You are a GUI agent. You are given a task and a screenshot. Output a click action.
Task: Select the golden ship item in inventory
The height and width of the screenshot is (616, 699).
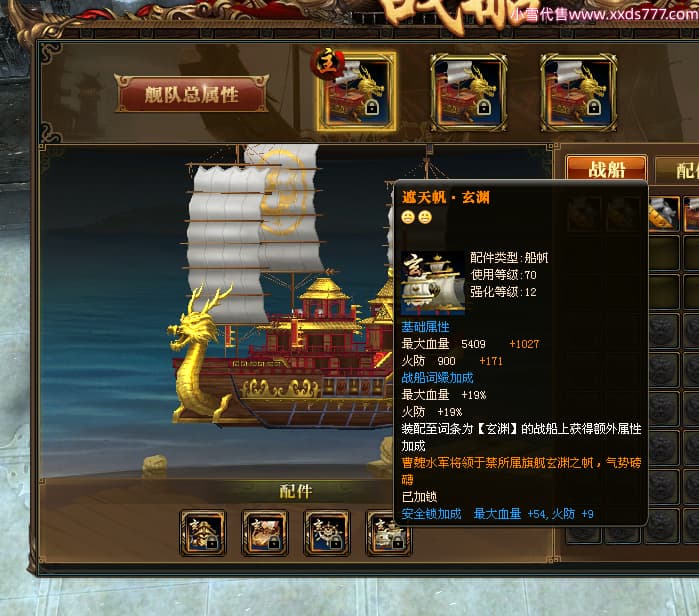click(663, 214)
